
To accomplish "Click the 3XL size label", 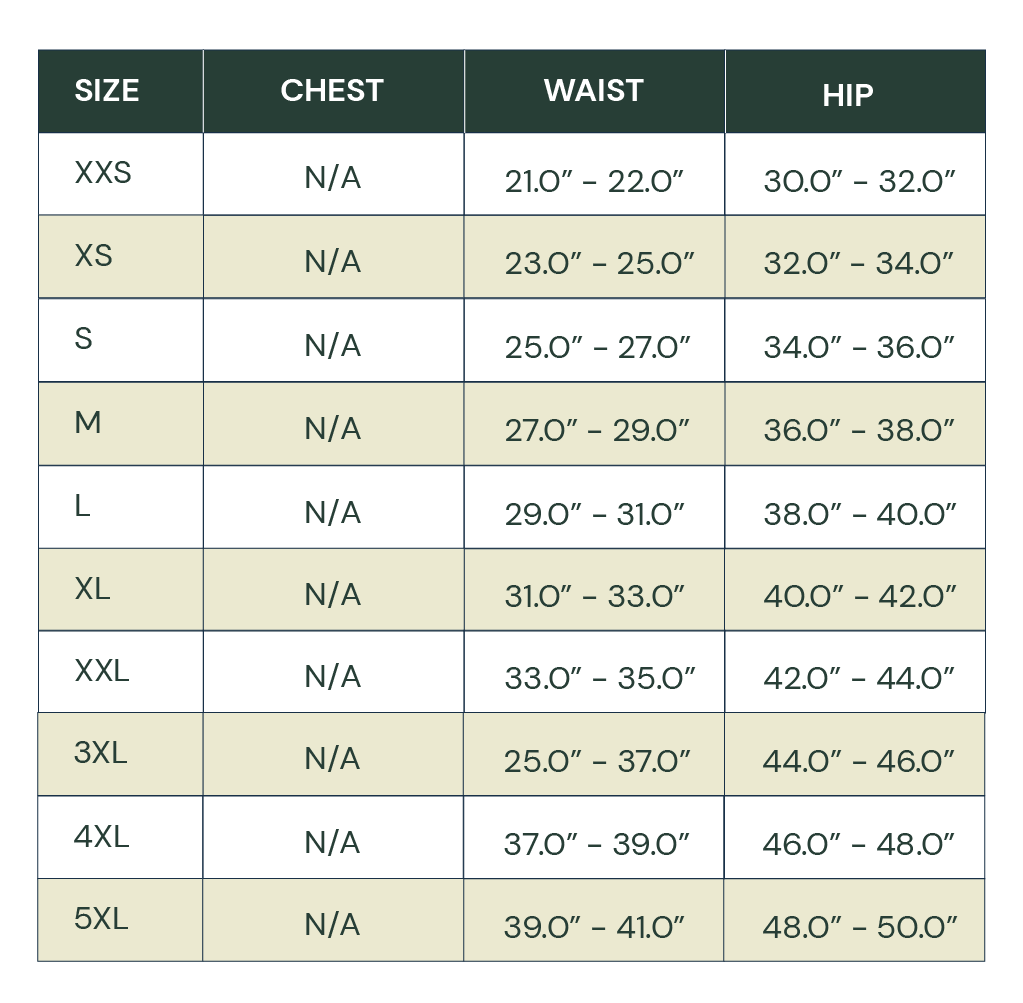I will 101,753.
